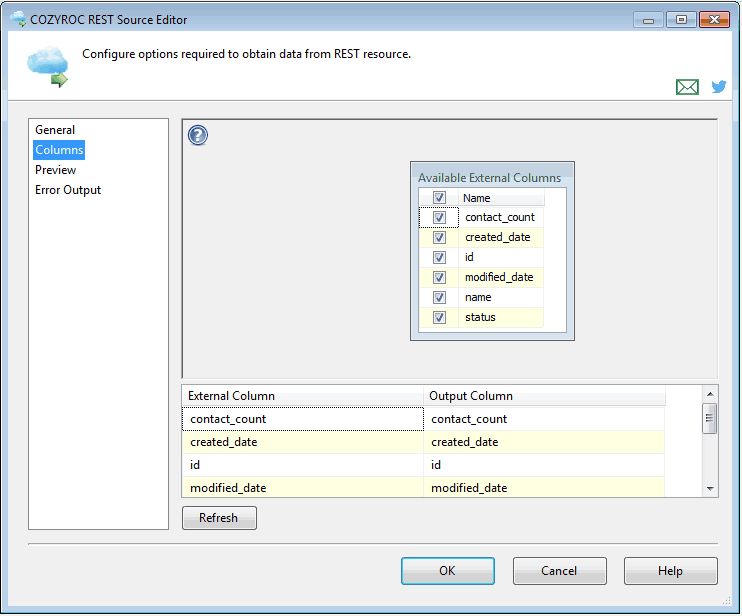Close the REST Source Editor window
742x616 pixels.
point(714,20)
